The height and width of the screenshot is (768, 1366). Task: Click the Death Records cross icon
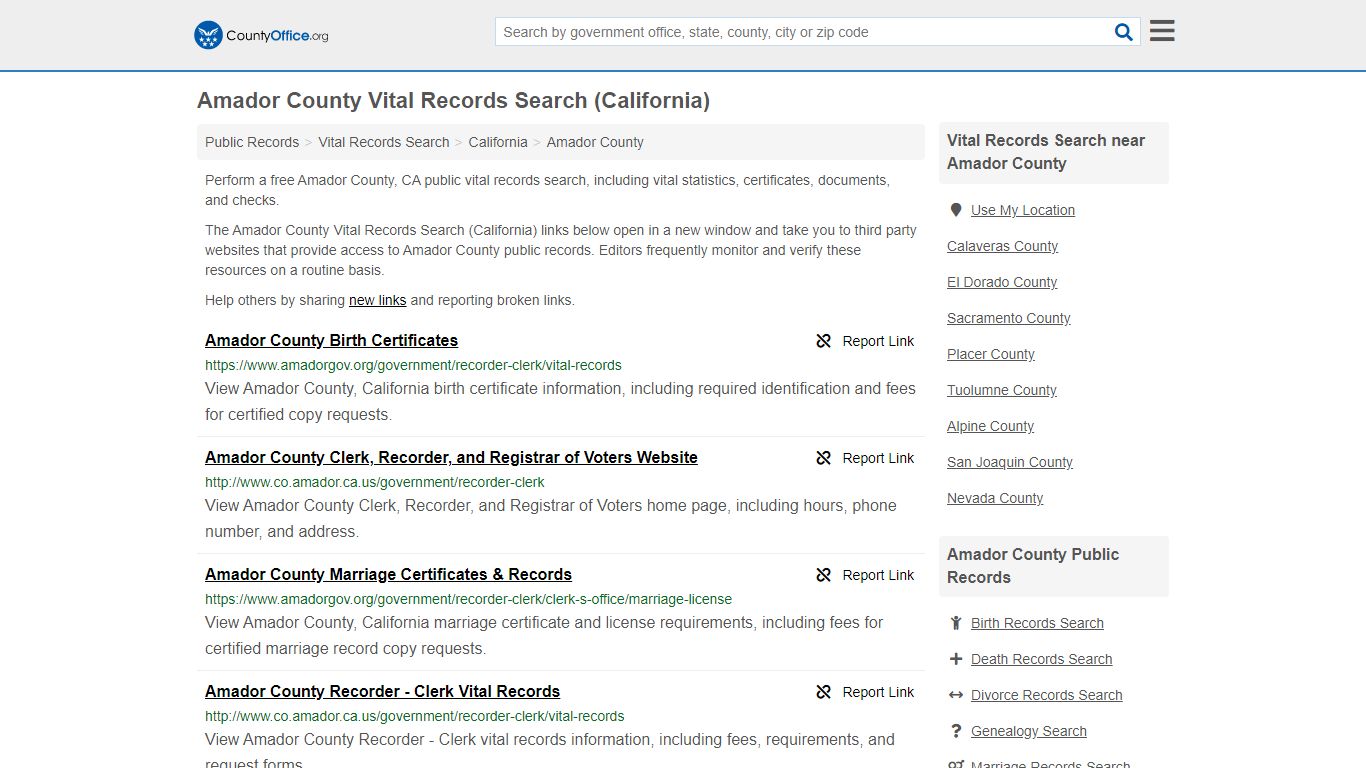pos(956,659)
